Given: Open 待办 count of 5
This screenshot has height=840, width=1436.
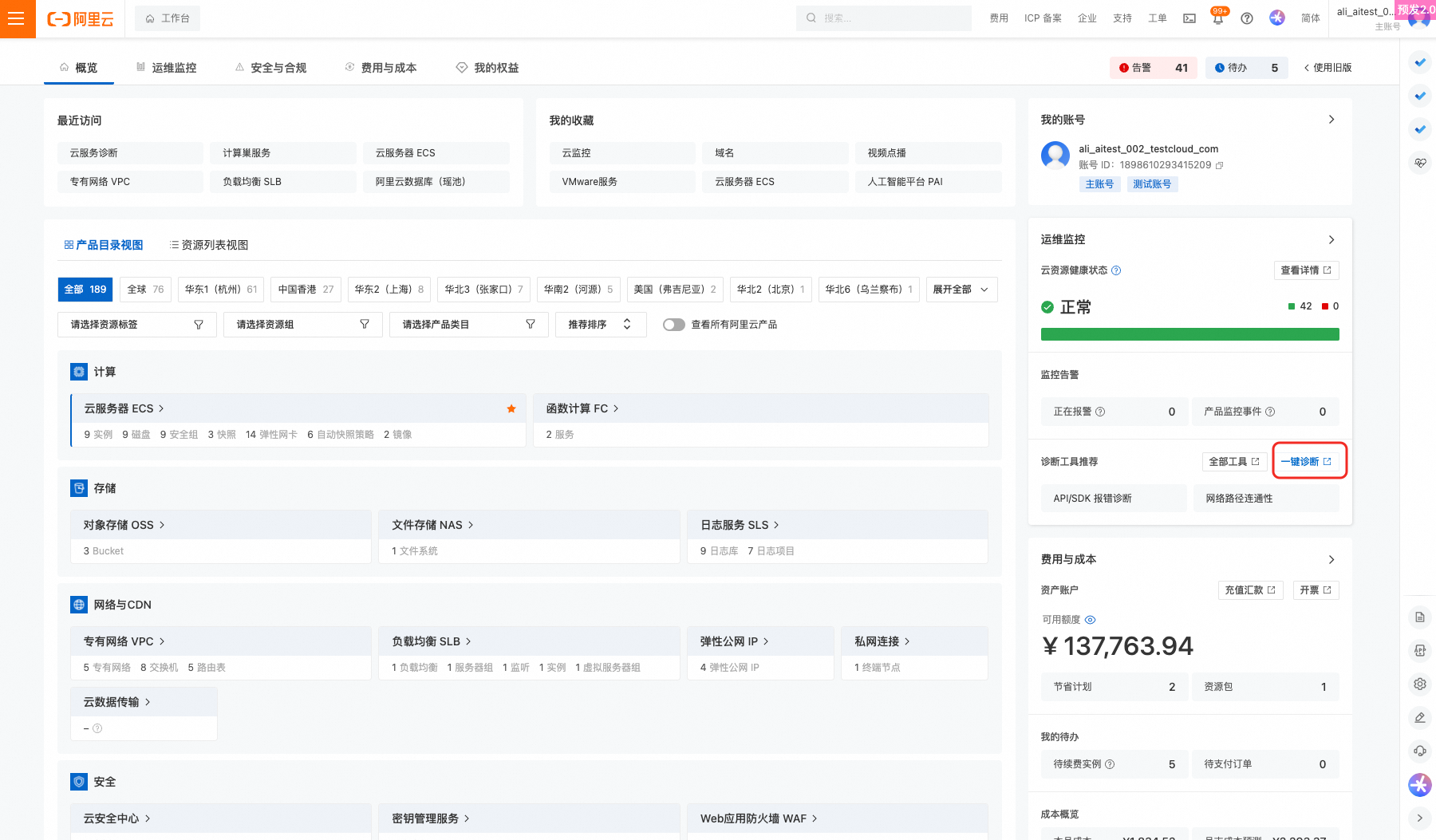Looking at the screenshot, I should coord(1246,68).
